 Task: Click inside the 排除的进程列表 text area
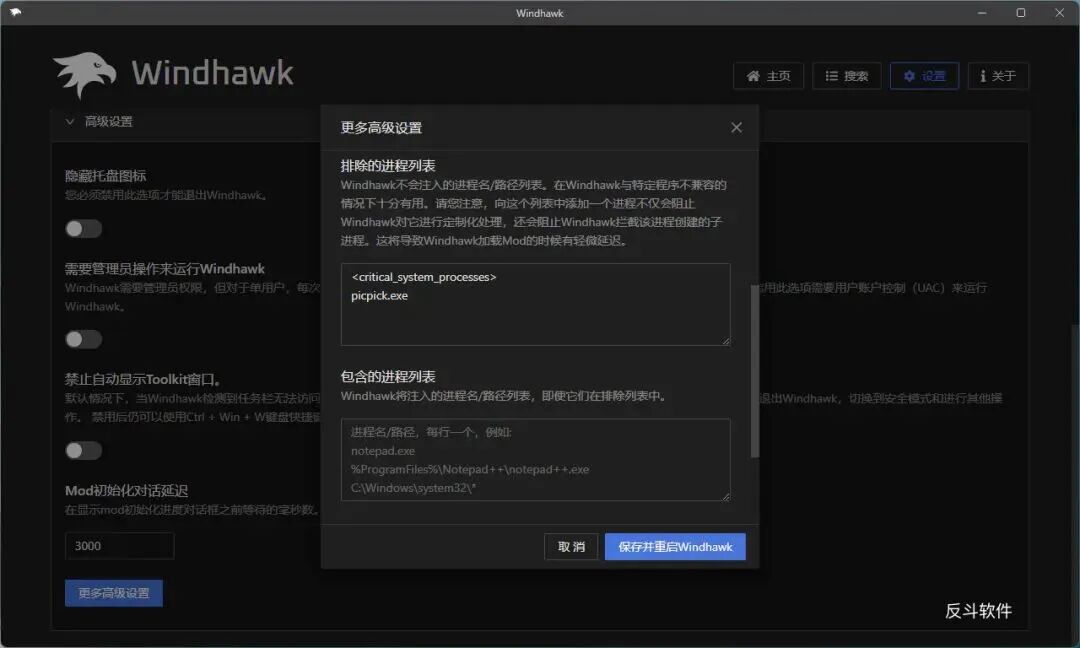click(535, 304)
